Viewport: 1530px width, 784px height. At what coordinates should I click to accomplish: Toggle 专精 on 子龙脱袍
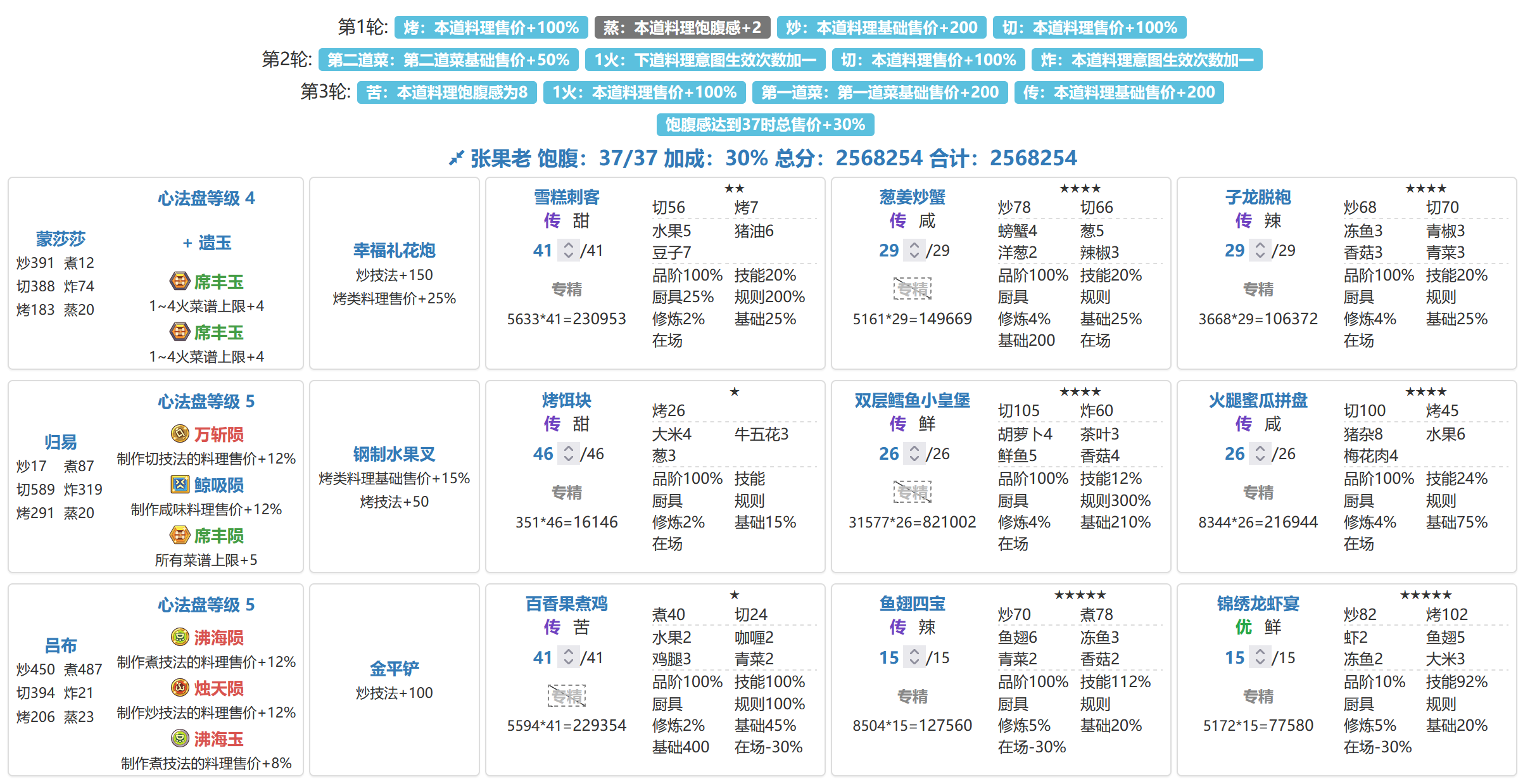1258,289
